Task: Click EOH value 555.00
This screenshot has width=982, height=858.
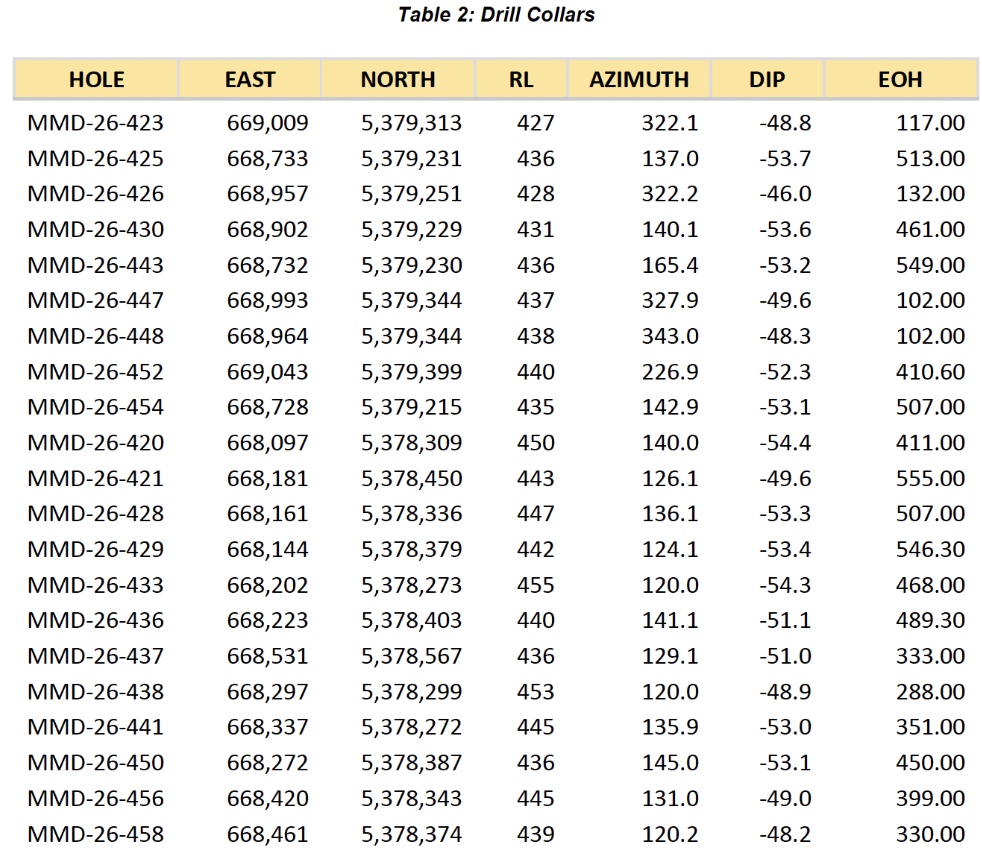Action: [x=930, y=478]
